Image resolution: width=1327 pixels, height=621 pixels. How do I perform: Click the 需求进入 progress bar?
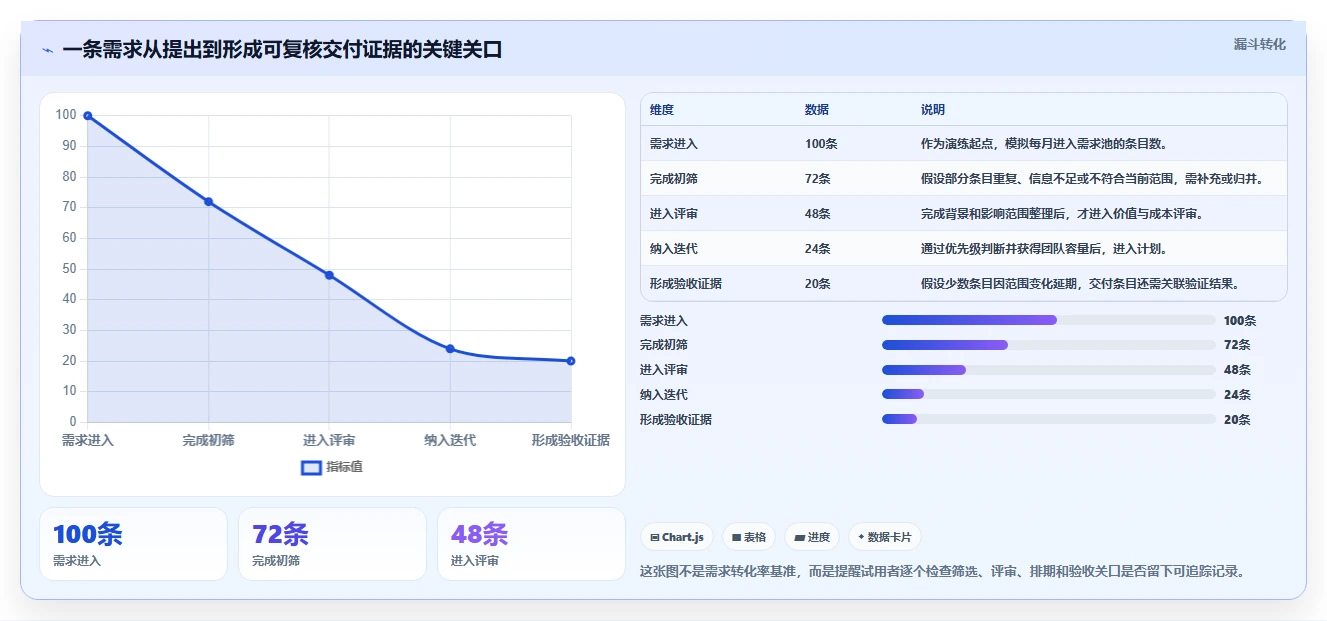click(x=1049, y=320)
